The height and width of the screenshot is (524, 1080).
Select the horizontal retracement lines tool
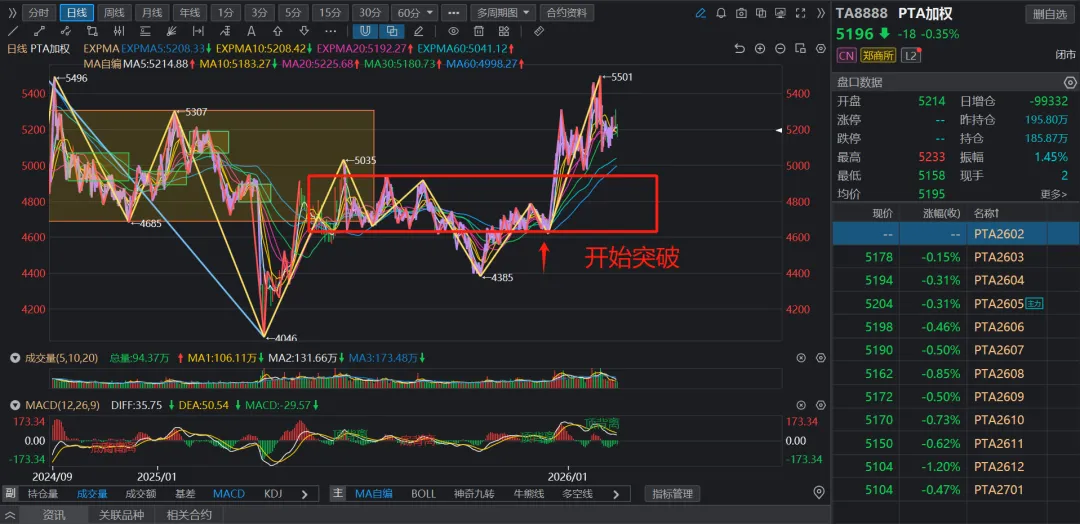click(145, 31)
